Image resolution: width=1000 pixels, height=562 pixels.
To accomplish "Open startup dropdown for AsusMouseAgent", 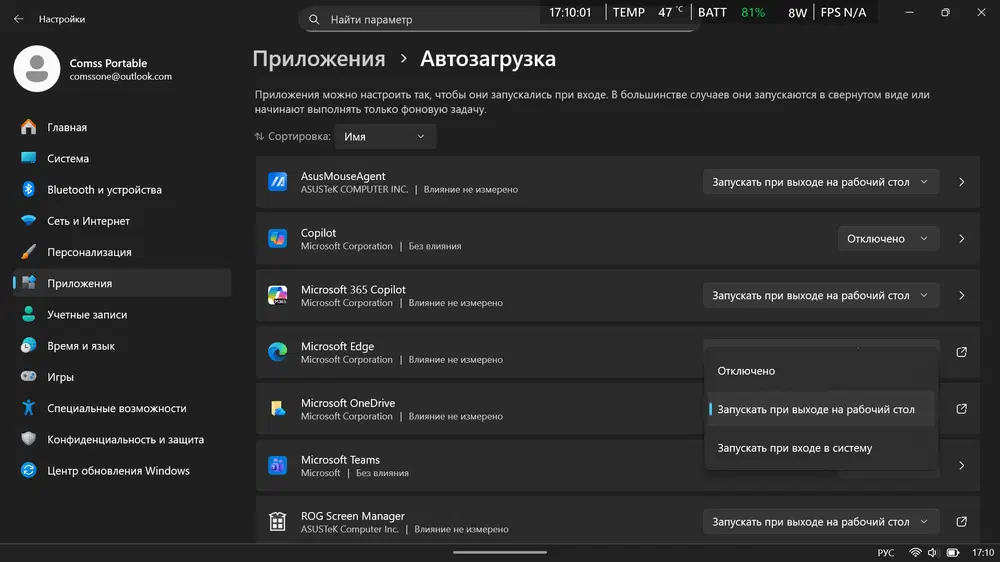I will [821, 182].
